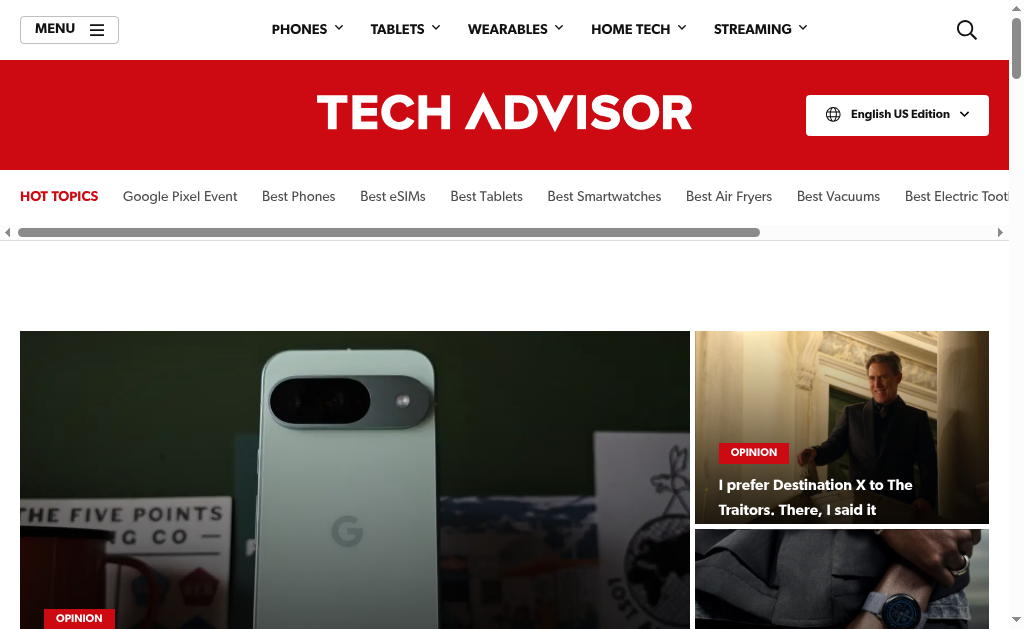Screen dimensions: 1024x629
Task: Open the Google Pixel phone article image
Action: click(x=355, y=480)
